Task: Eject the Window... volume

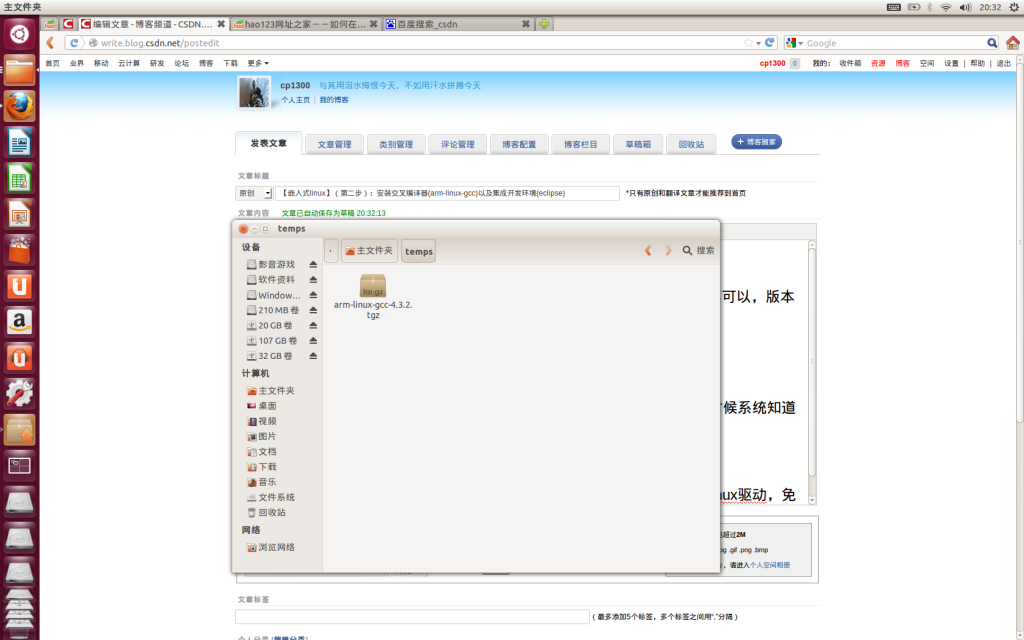Action: tap(313, 295)
